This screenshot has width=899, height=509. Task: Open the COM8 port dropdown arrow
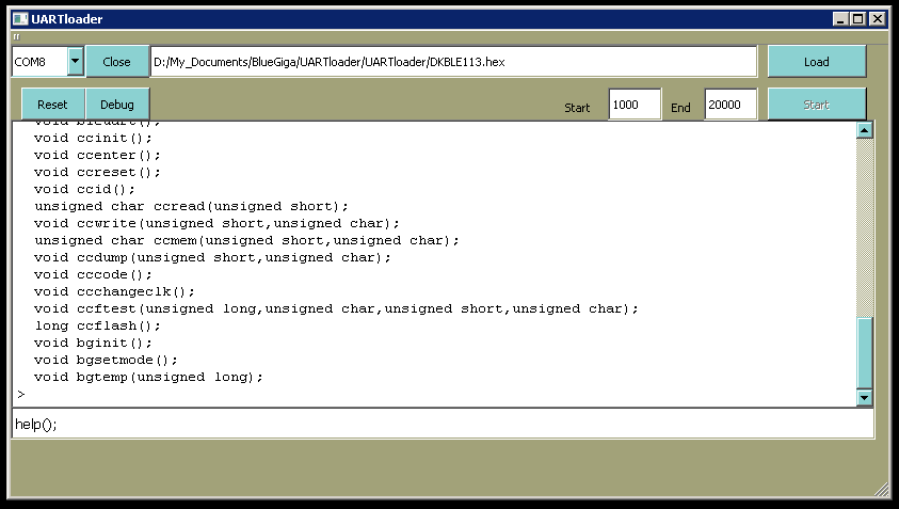(75, 61)
